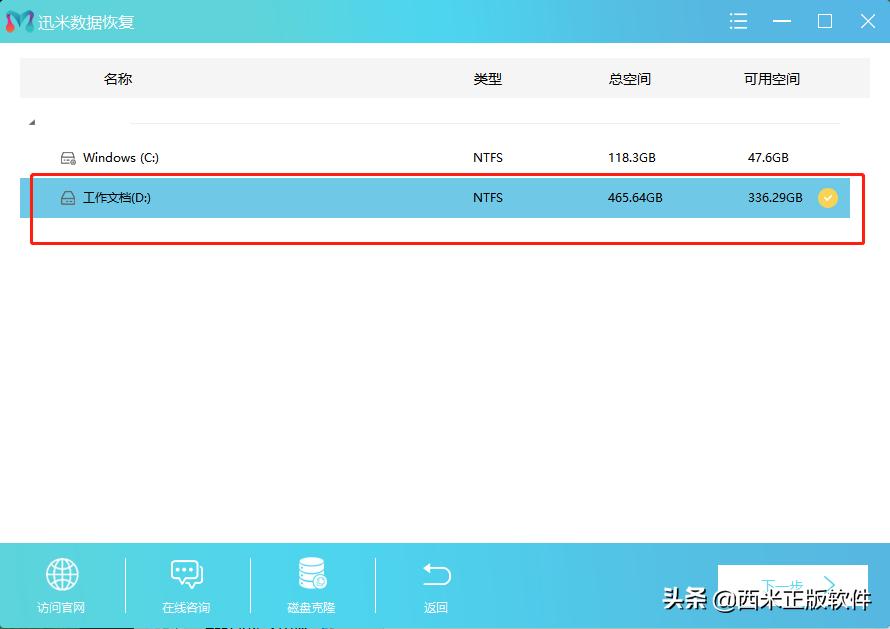The image size is (890, 629).
Task: Click the locked drive icon beside 工作文档(D:)
Action: pyautogui.click(x=67, y=197)
